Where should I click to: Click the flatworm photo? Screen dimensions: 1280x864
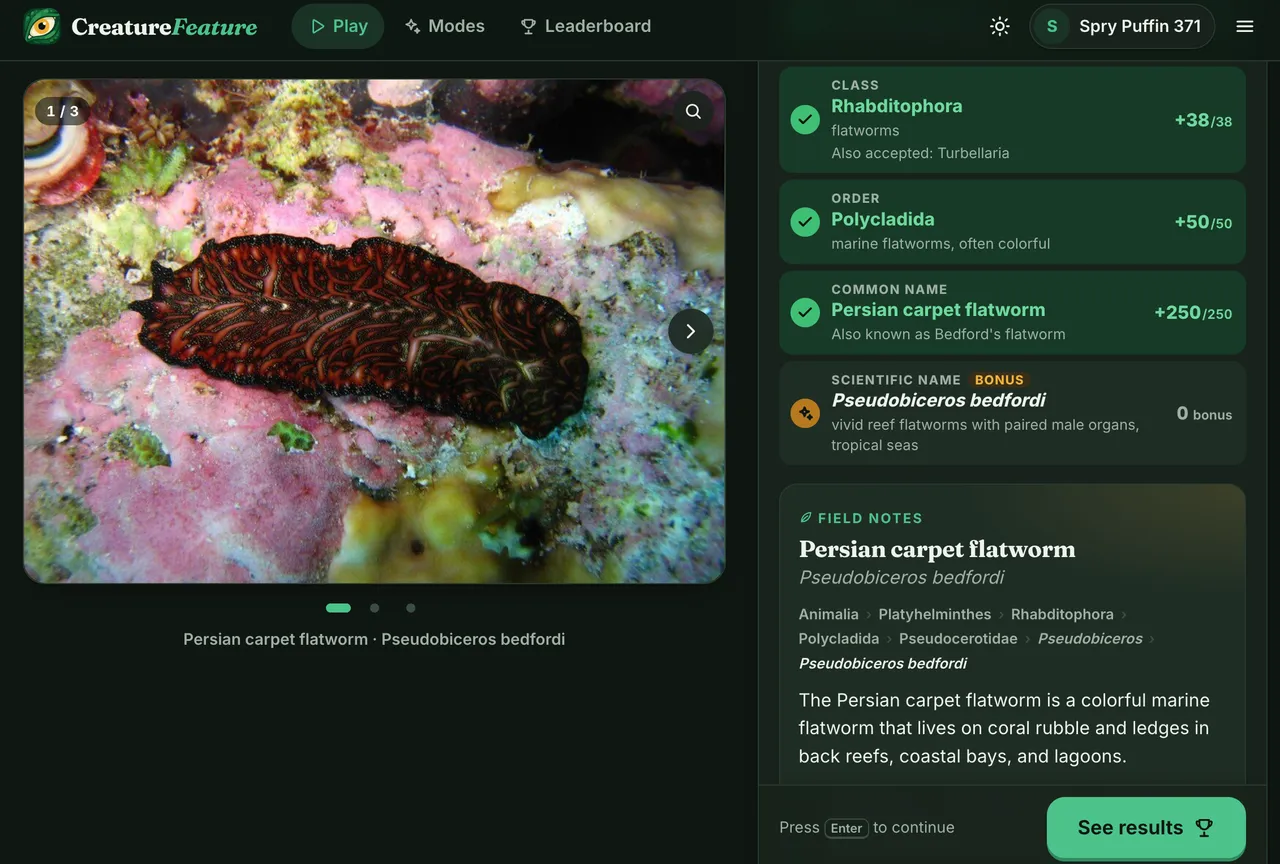pos(374,331)
